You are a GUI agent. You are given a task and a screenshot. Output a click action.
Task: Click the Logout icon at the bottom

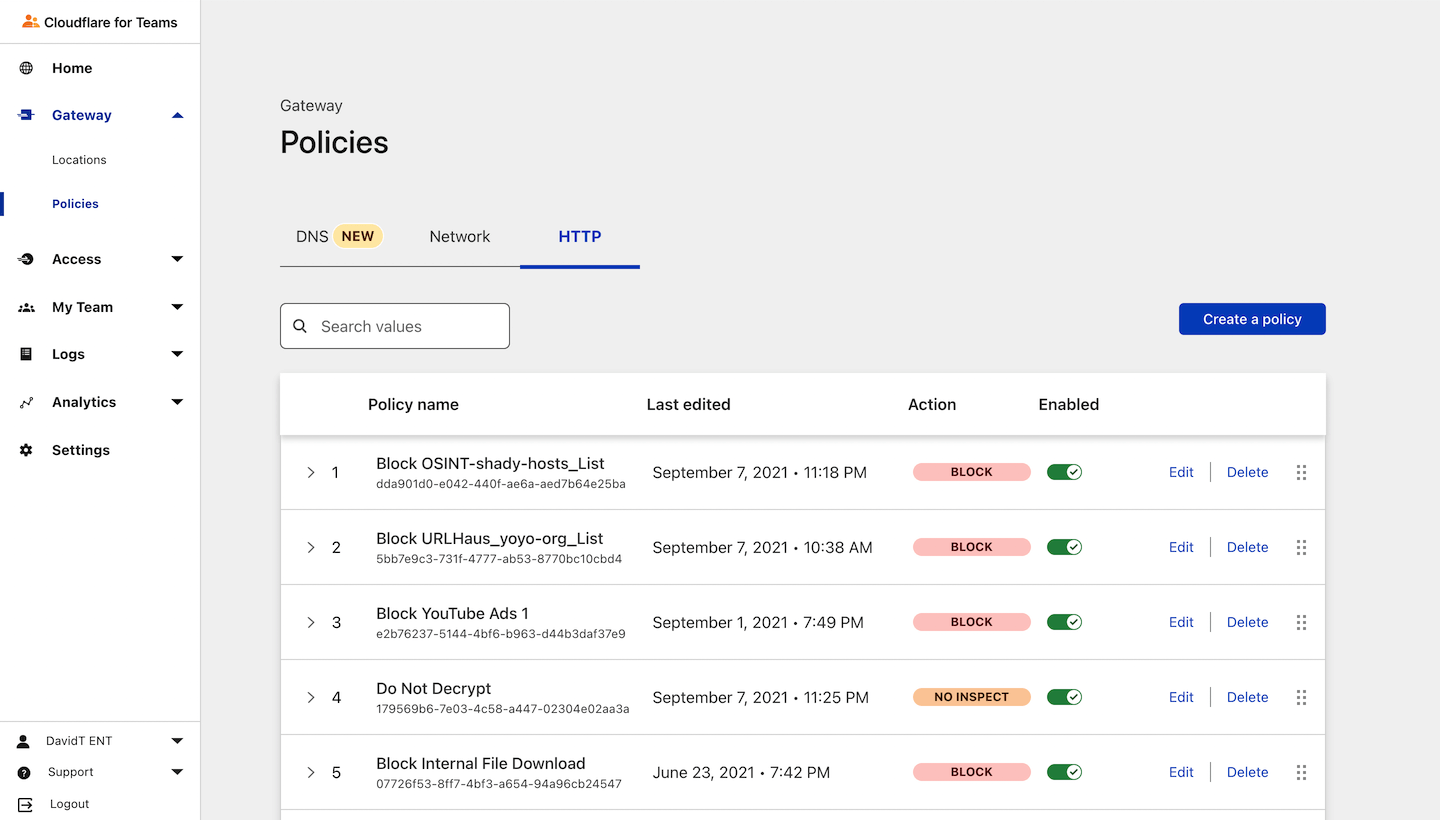click(24, 803)
